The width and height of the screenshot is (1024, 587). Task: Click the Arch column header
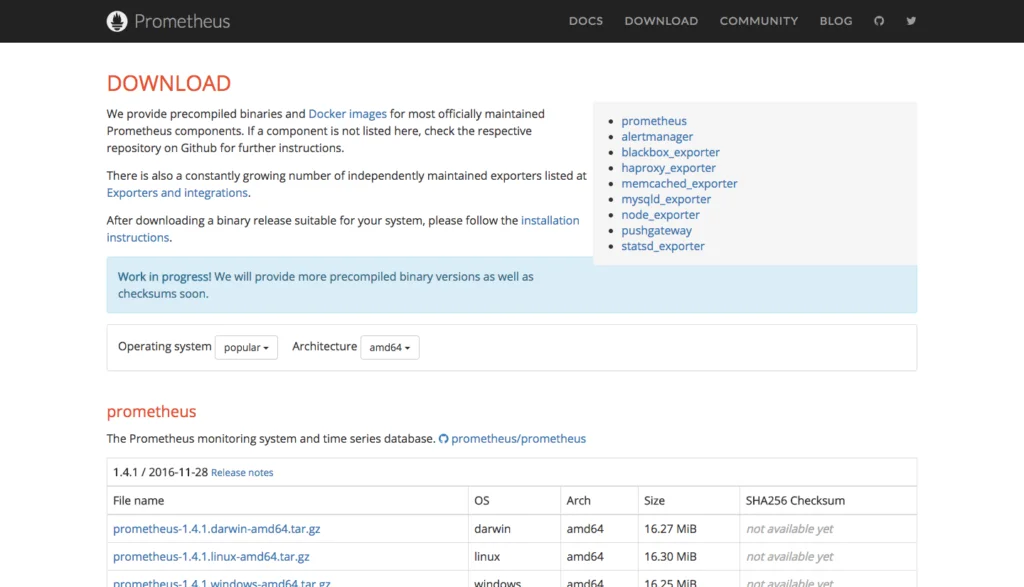click(x=578, y=501)
